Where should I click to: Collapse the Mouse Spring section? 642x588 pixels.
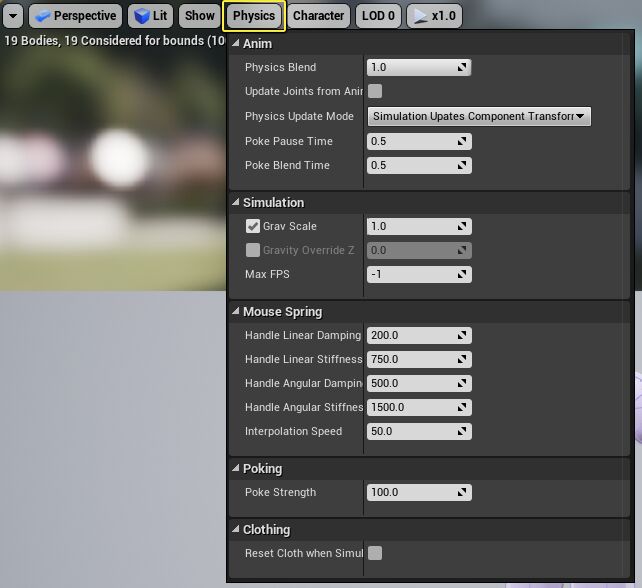[236, 312]
